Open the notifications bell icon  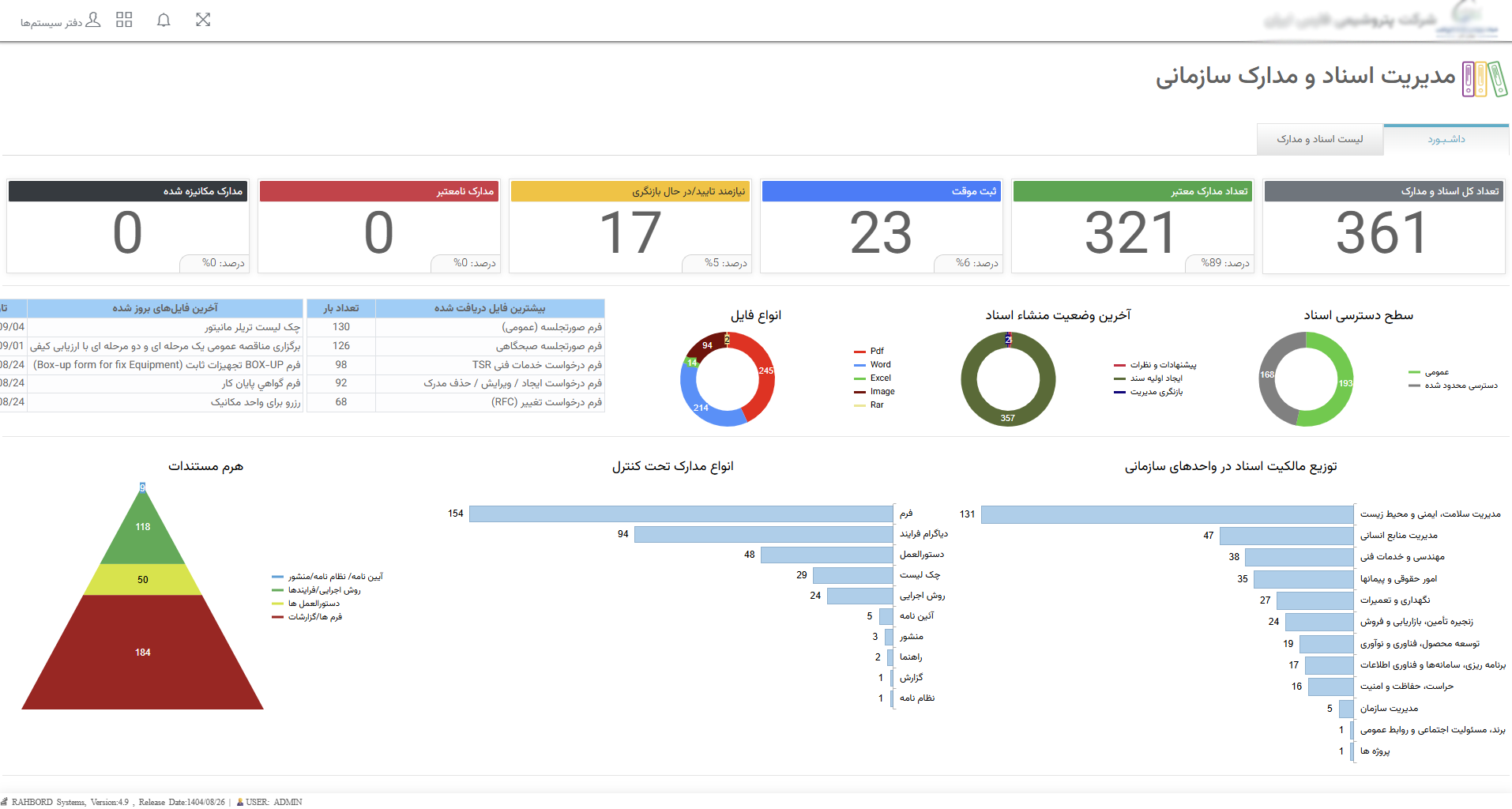tap(164, 20)
